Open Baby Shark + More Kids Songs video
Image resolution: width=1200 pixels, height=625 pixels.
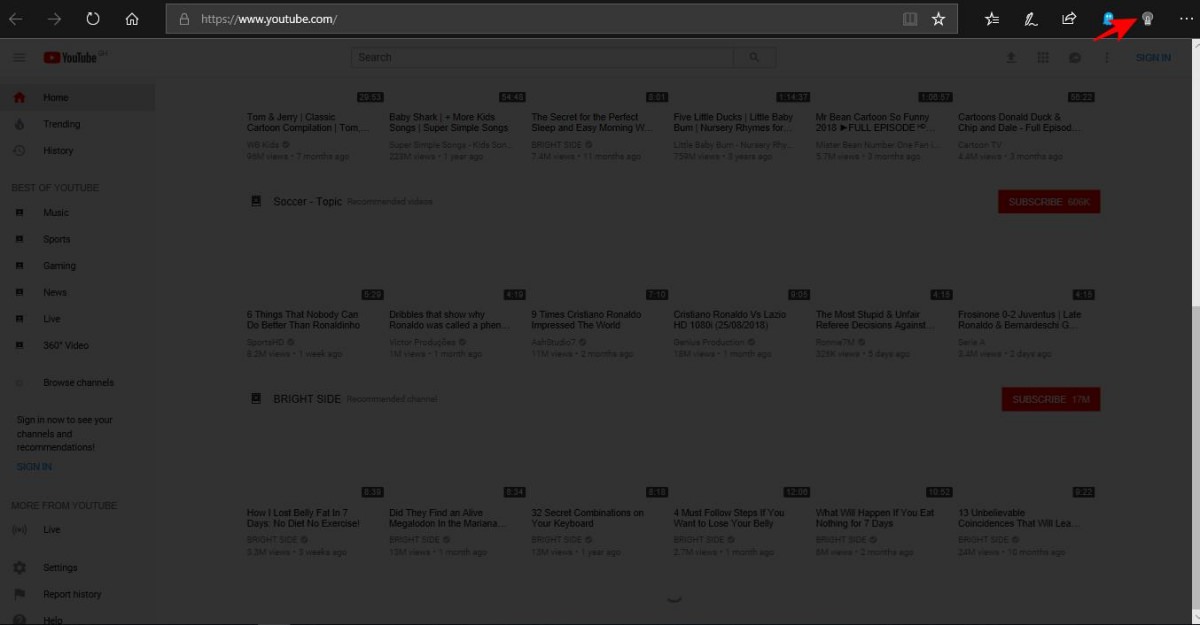coord(449,123)
